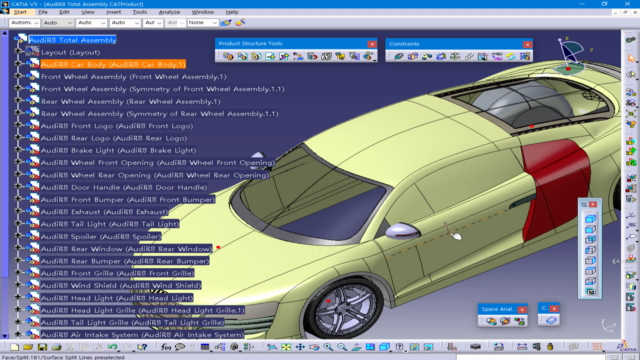Expand the AudiR8 Spoiler tree node
The height and width of the screenshot is (360, 640).
pos(18,236)
